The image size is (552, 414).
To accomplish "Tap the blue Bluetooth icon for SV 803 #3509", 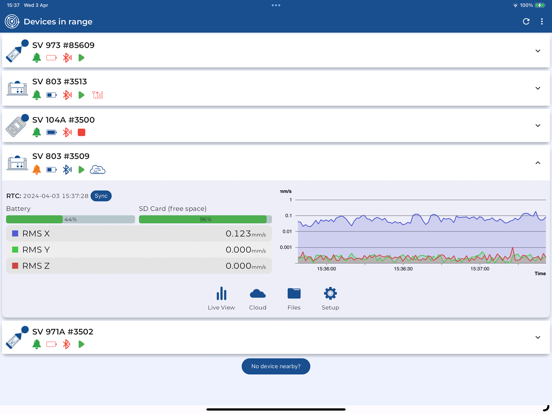I will pyautogui.click(x=67, y=170).
